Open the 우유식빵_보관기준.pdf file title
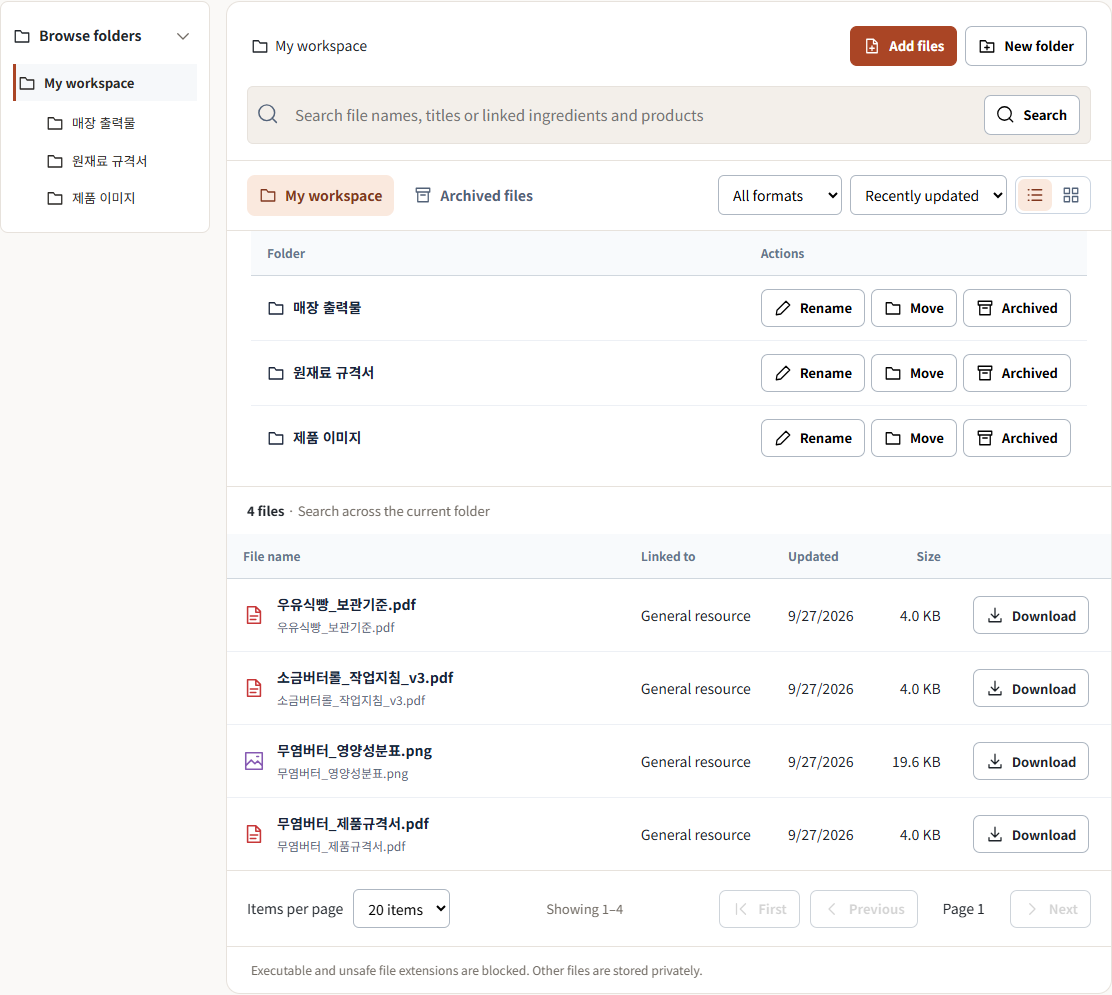 coord(346,605)
